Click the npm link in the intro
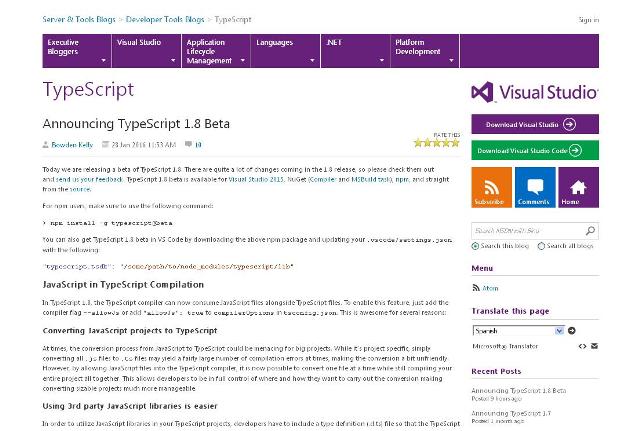 pyautogui.click(x=401, y=179)
